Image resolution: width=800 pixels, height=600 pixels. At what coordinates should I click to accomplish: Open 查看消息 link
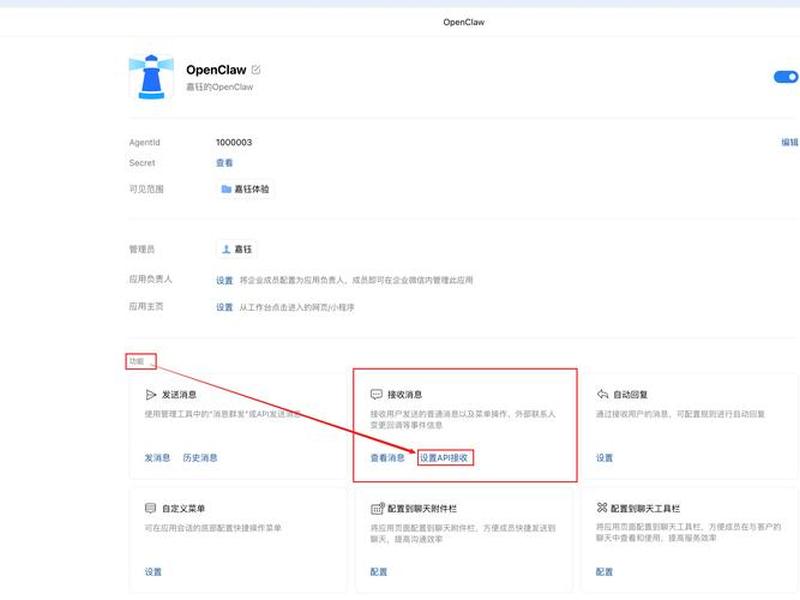[x=387, y=458]
